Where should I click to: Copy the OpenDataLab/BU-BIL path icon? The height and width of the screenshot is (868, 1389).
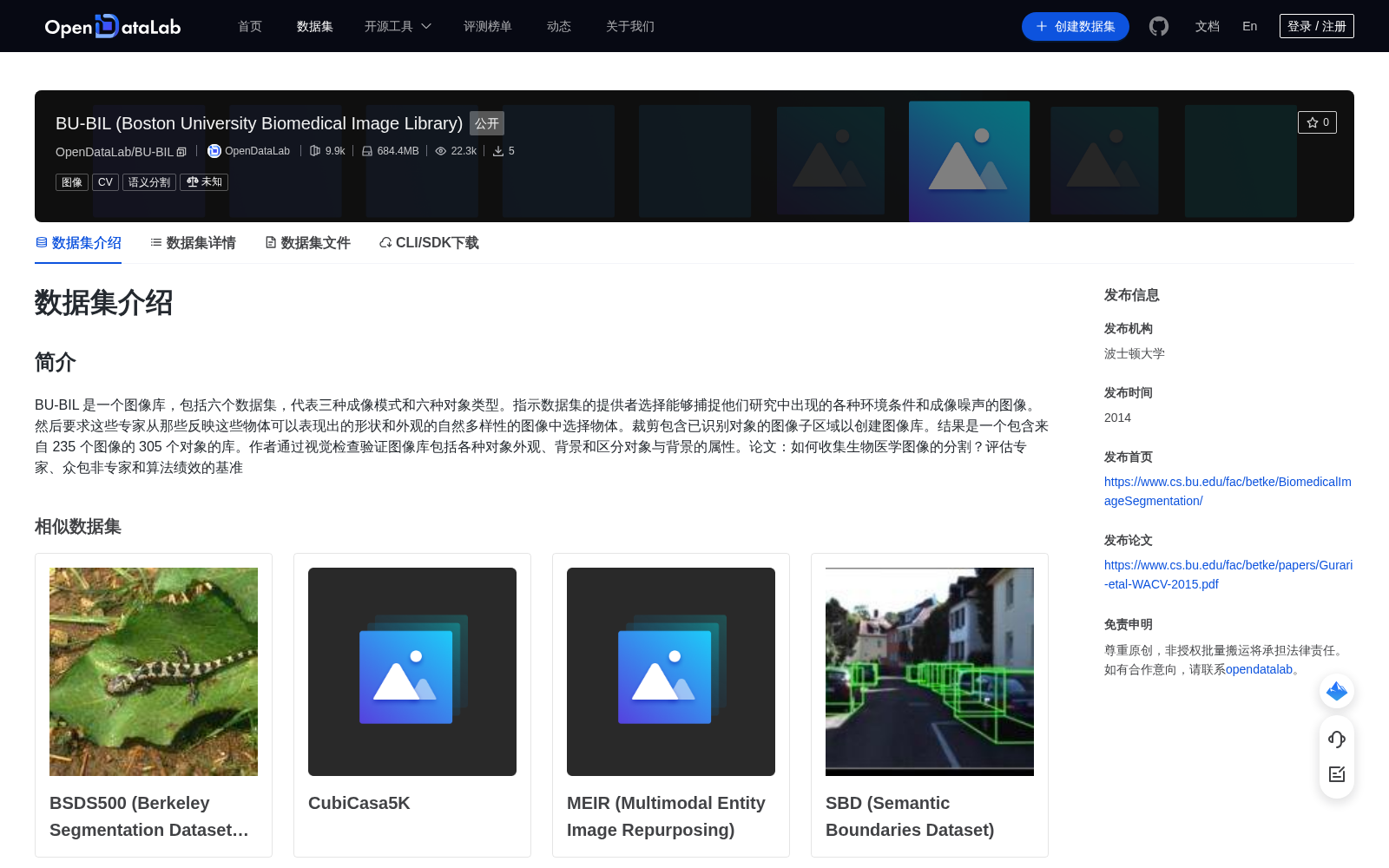pyautogui.click(x=181, y=152)
